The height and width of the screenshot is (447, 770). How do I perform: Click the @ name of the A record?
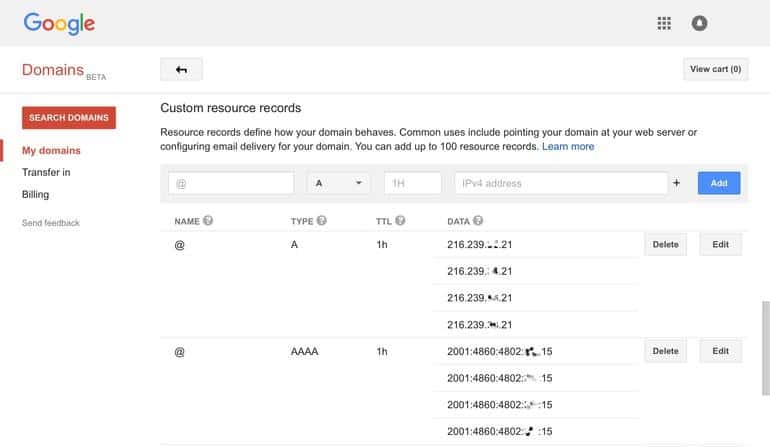click(179, 245)
